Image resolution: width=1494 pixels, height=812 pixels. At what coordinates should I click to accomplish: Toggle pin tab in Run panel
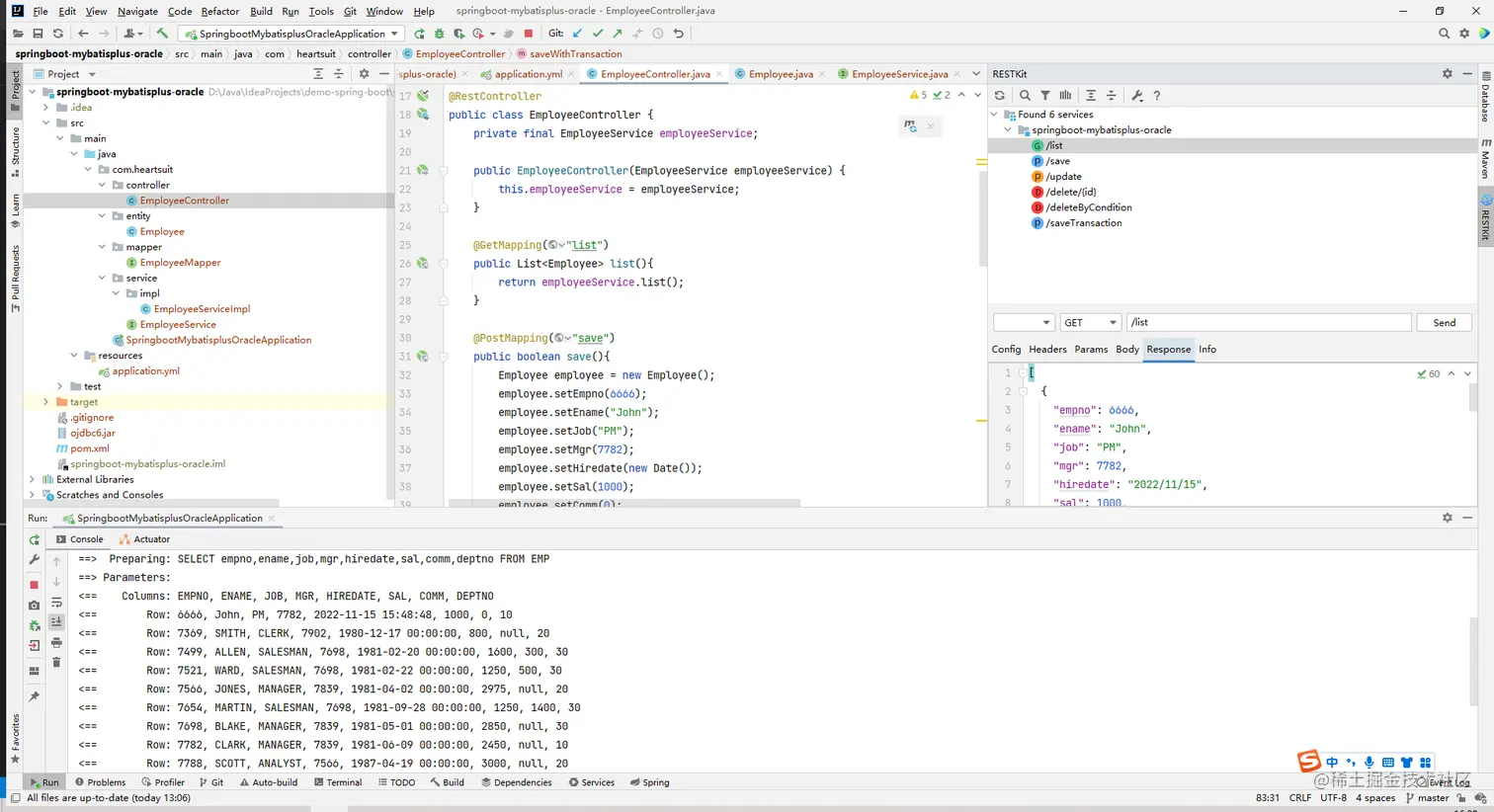35,696
